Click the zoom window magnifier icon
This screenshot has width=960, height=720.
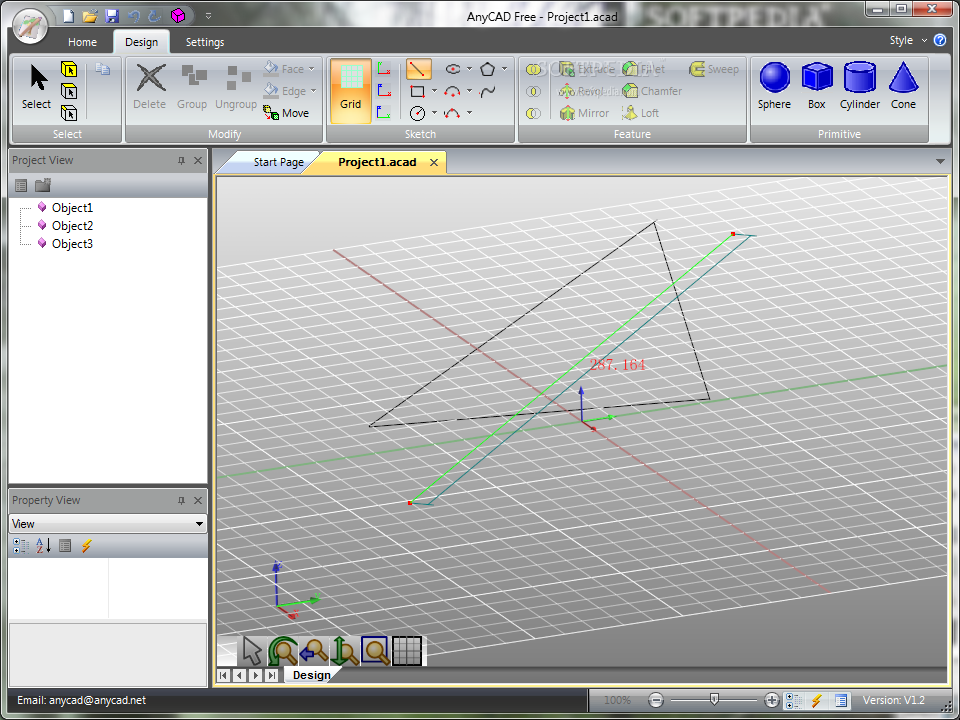coord(375,650)
